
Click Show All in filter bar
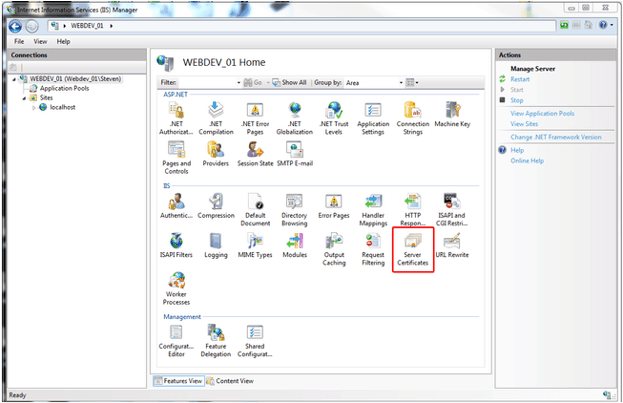[290, 83]
